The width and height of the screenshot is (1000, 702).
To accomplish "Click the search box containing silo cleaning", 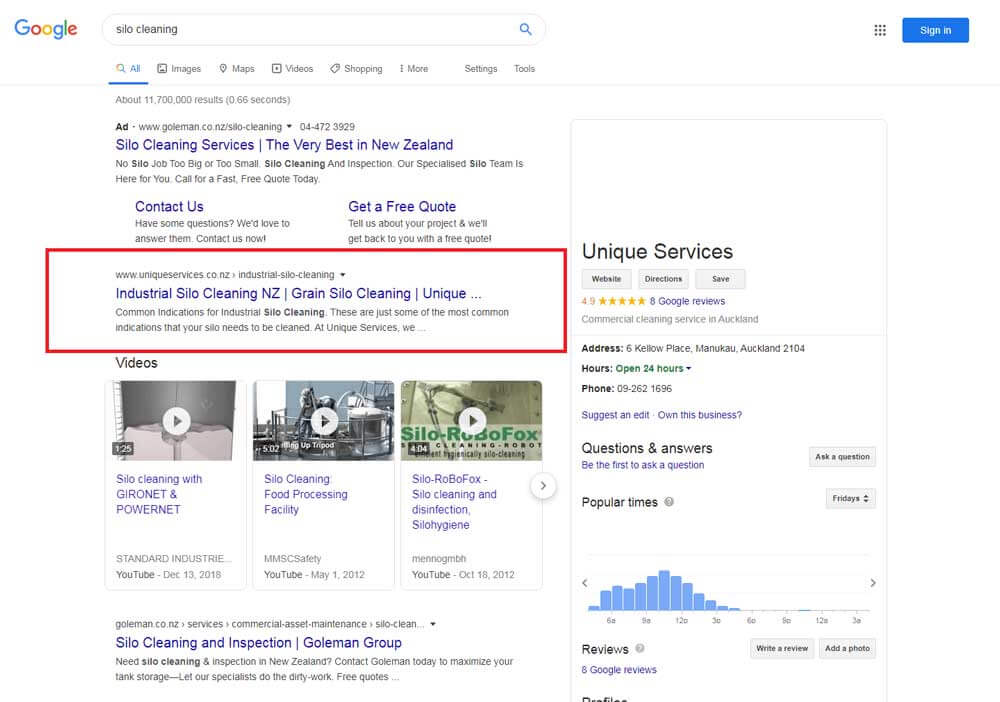I will point(310,30).
